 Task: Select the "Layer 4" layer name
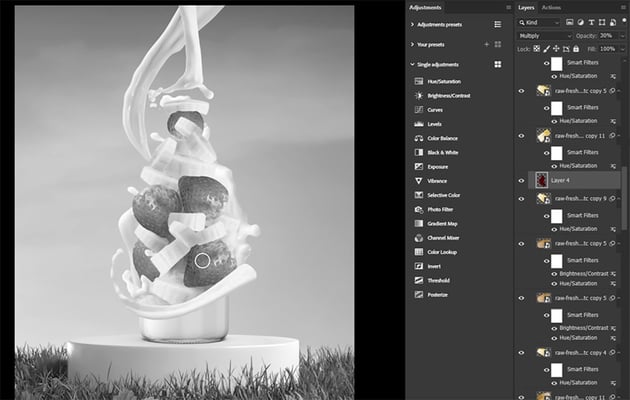pos(560,180)
